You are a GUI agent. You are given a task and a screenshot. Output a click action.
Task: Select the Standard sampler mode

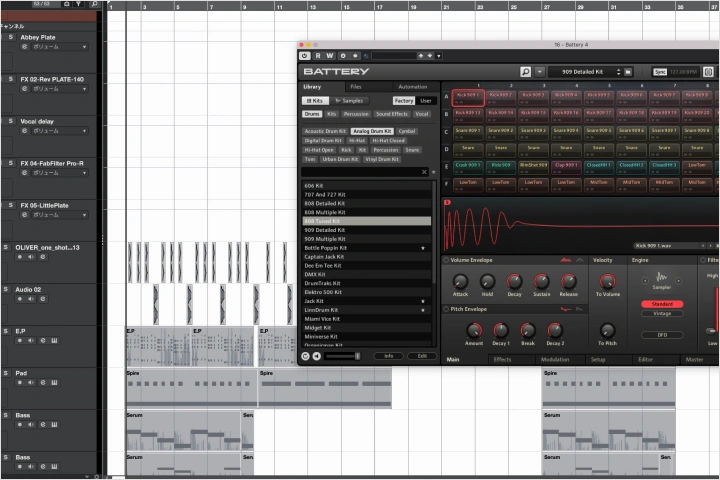[662, 304]
